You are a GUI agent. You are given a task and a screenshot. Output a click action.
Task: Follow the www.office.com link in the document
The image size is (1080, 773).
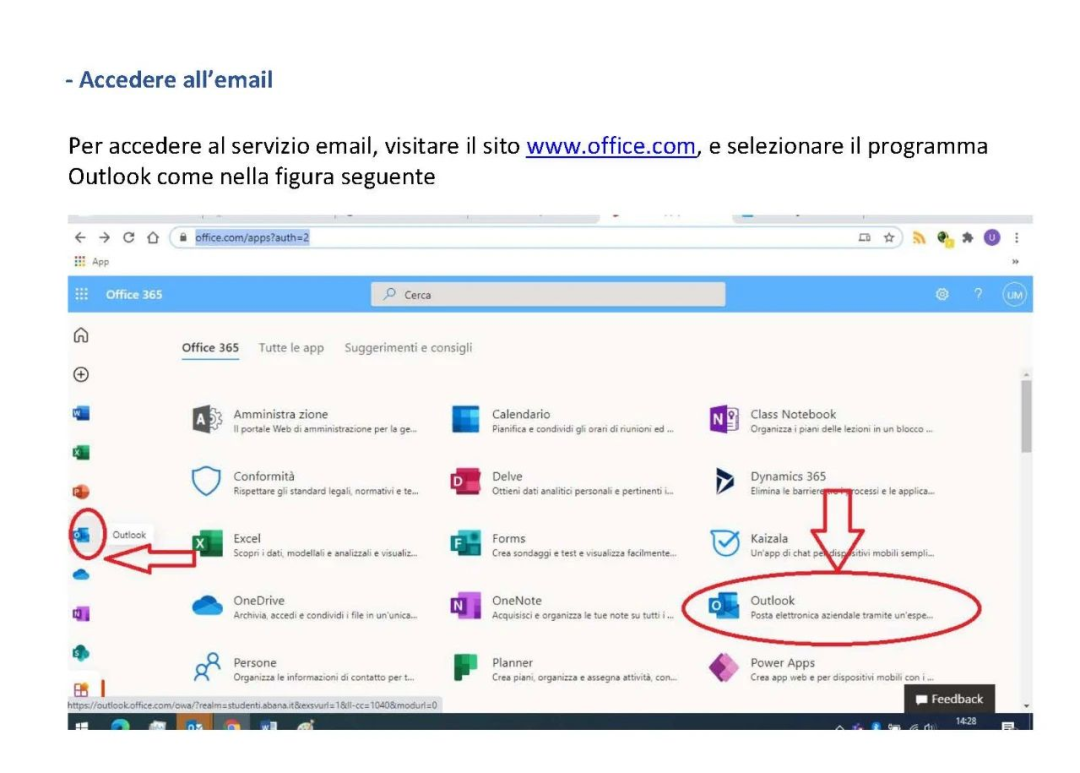coord(611,146)
